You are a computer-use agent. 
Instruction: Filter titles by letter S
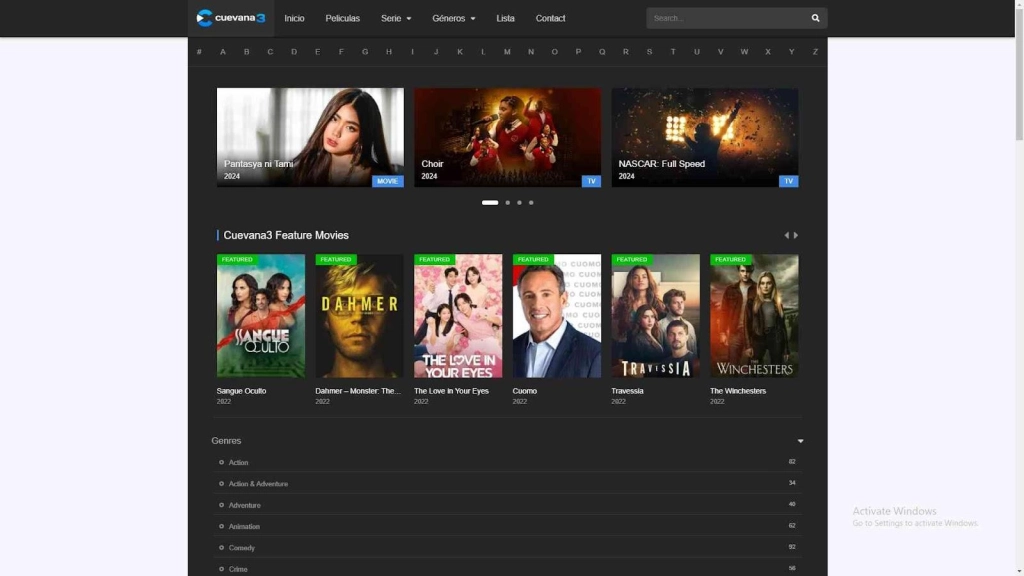[649, 52]
